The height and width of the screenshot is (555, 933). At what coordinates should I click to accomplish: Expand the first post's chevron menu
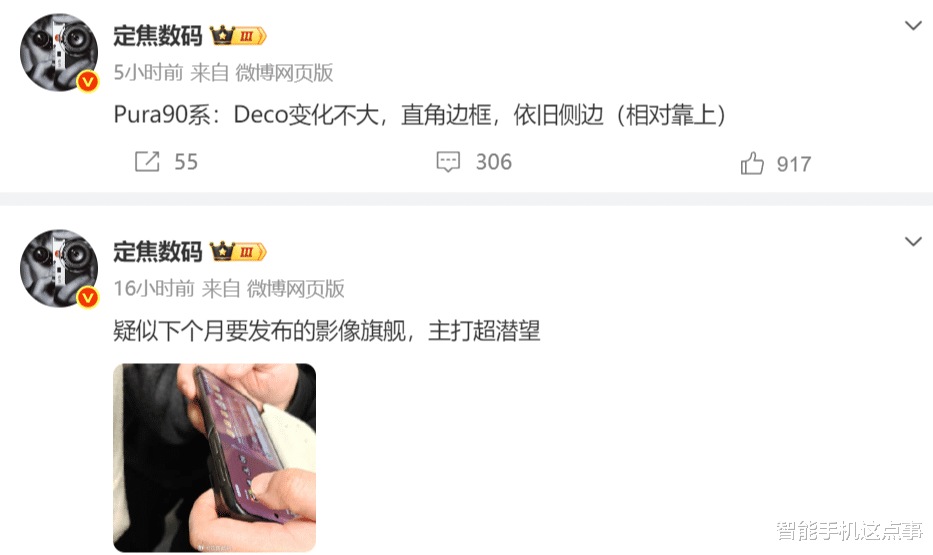[913, 26]
